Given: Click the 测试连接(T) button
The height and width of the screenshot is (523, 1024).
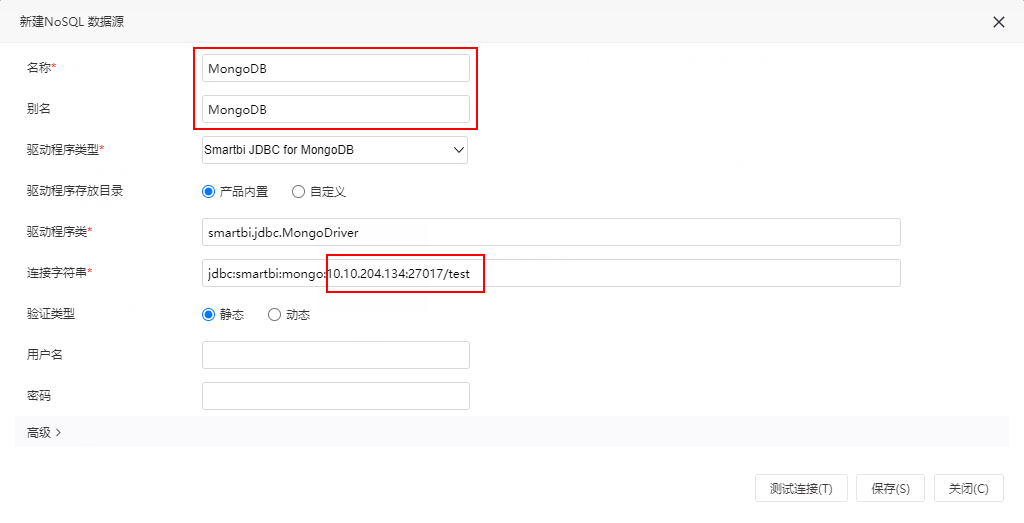Looking at the screenshot, I should tap(801, 488).
